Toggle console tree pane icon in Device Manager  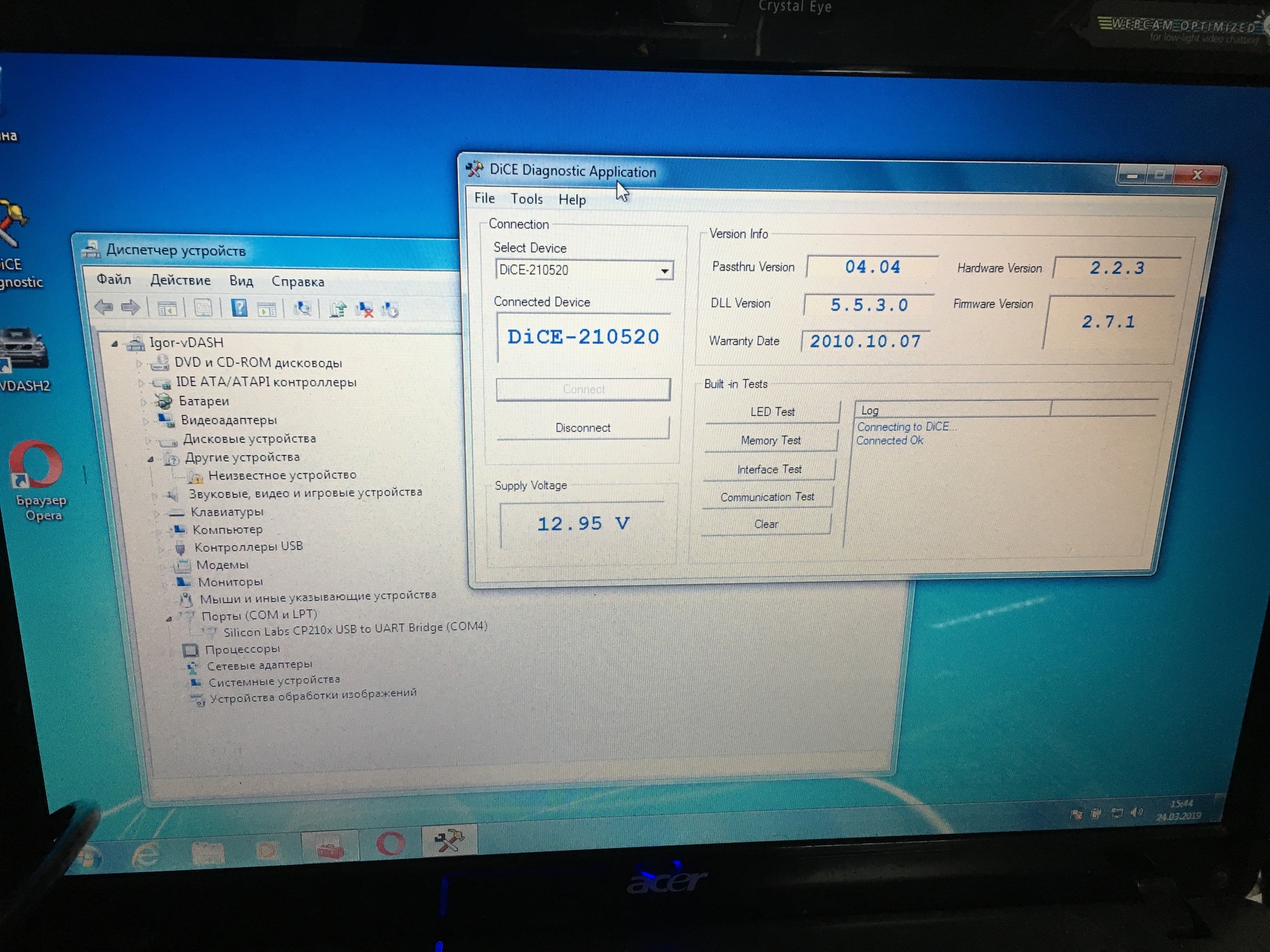click(167, 309)
